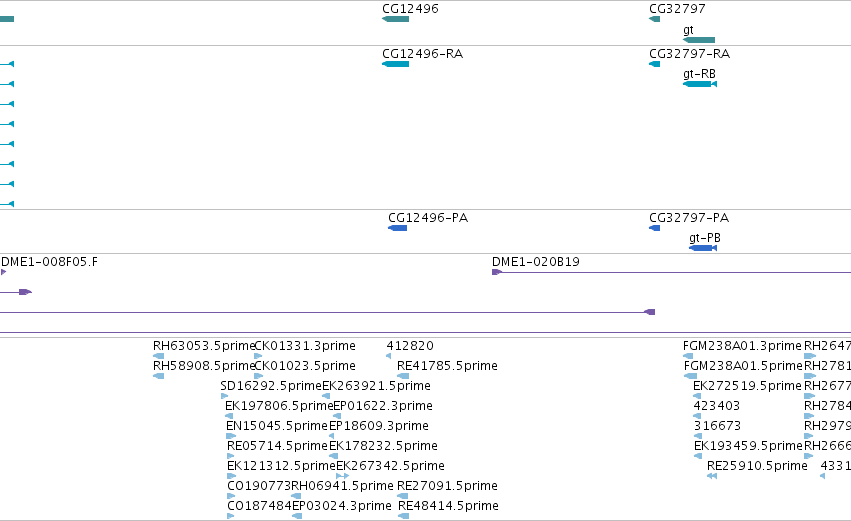Open the 423403 feature label
The image size is (851, 521).
(716, 406)
